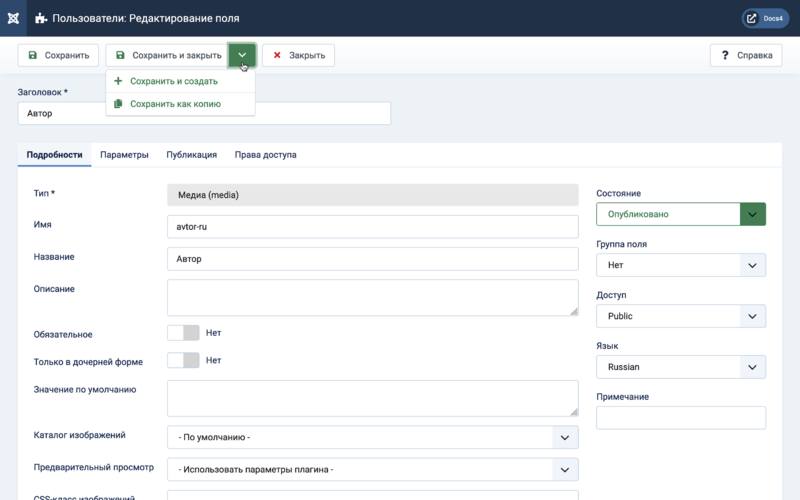The height and width of the screenshot is (500, 800).
Task: Open the Права доступа tab
Action: pos(265,155)
